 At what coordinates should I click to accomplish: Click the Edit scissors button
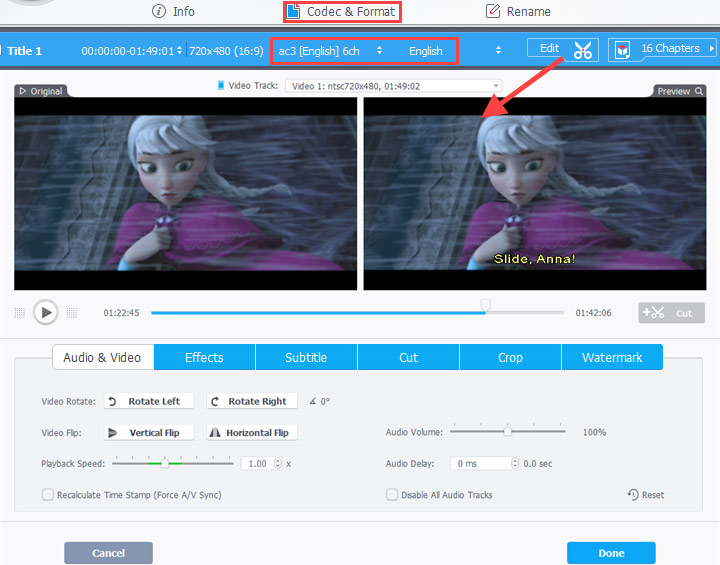[x=562, y=49]
